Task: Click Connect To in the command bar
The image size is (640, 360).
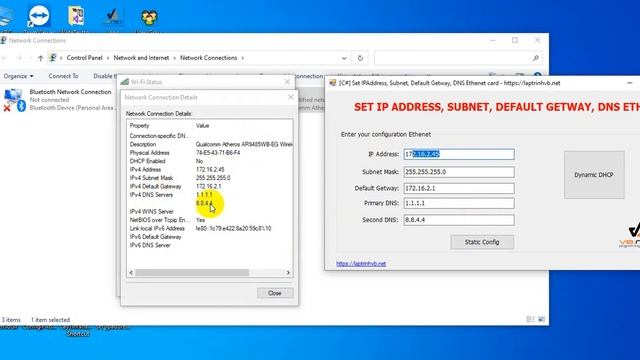Action: click(x=63, y=76)
